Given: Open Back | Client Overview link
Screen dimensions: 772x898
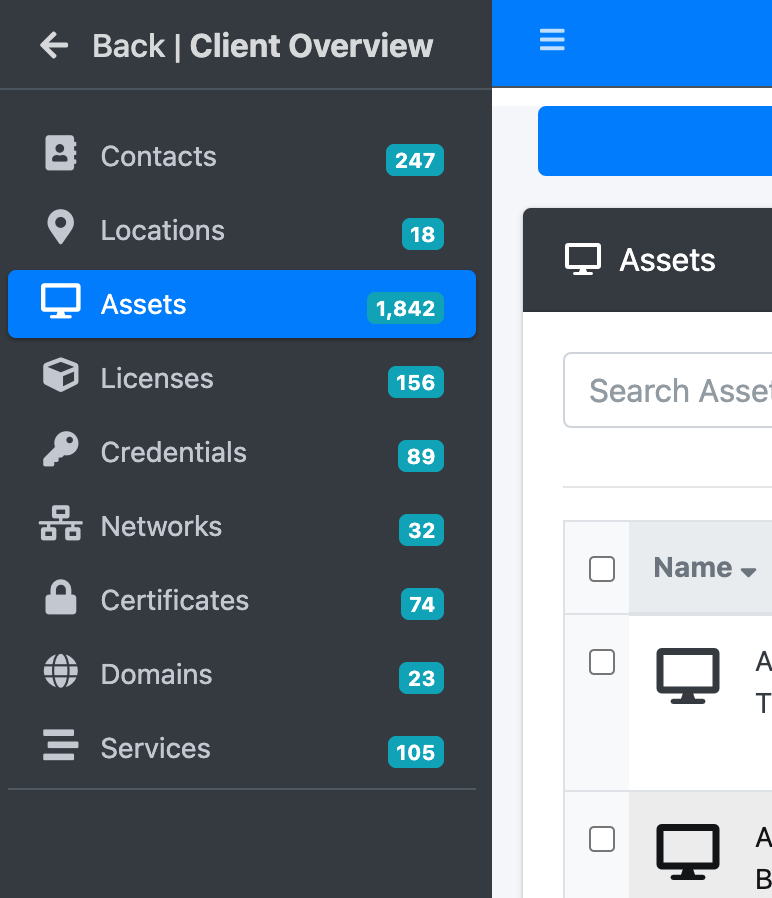Looking at the screenshot, I should [x=237, y=46].
